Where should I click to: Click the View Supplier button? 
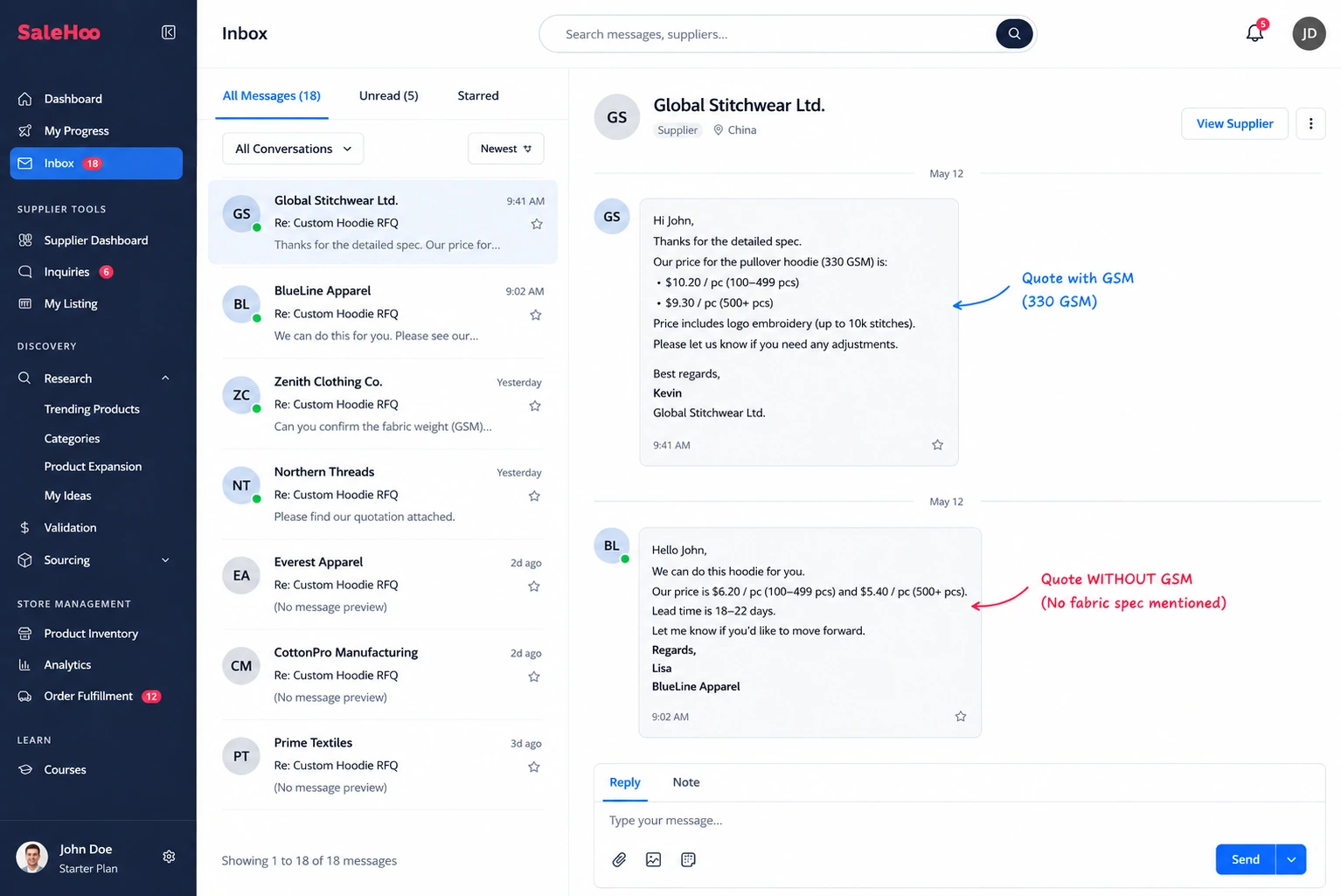coord(1234,123)
